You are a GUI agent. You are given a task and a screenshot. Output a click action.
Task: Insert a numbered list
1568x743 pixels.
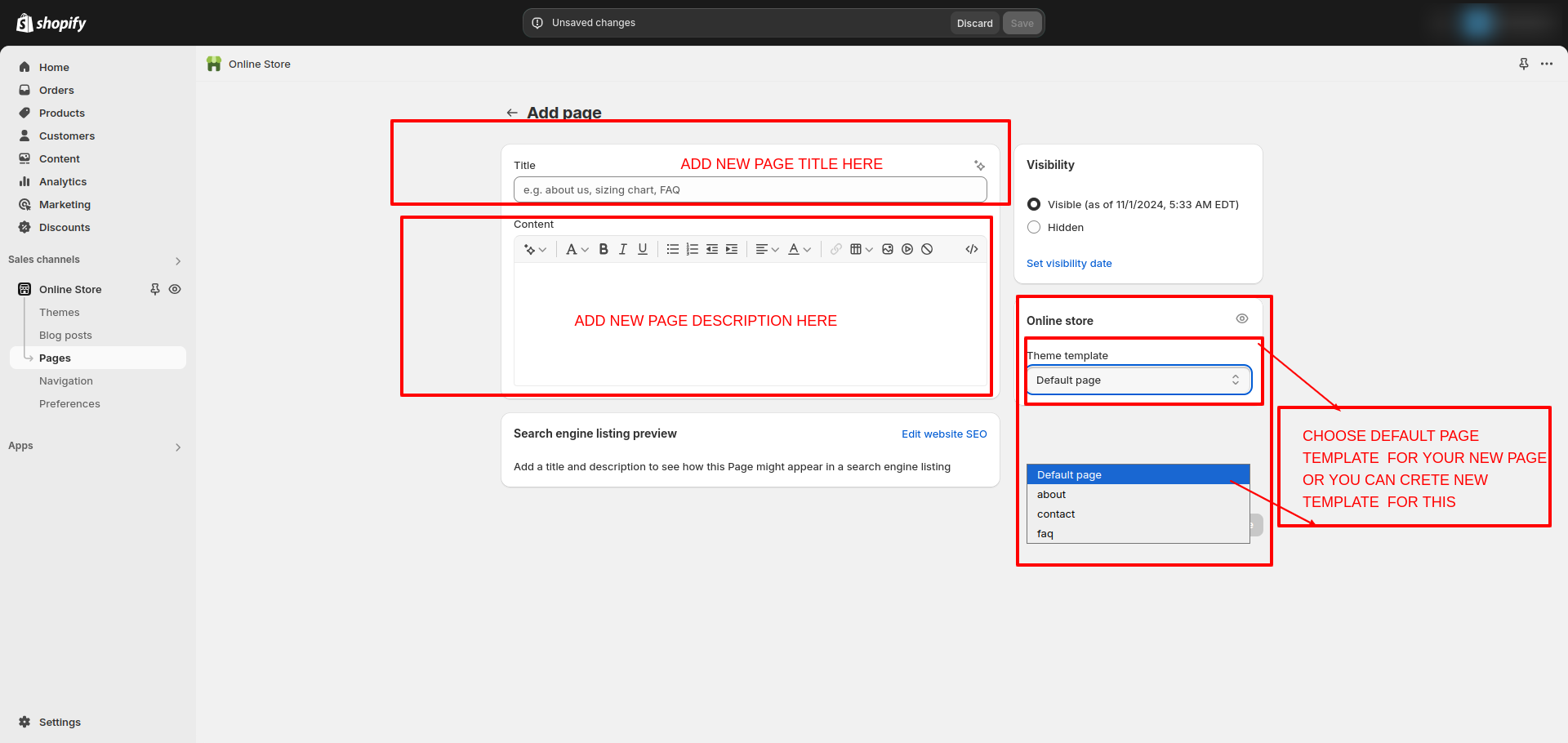tap(693, 249)
